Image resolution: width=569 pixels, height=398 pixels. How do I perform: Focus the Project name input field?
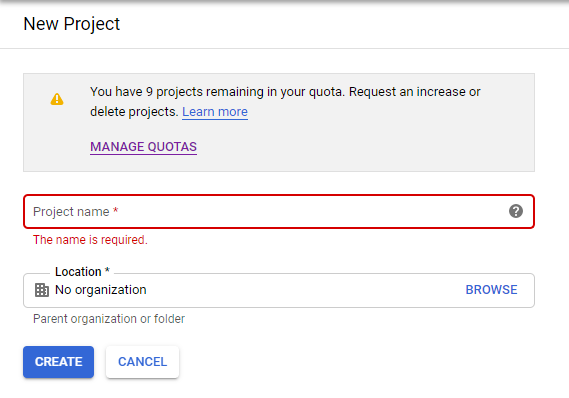click(279, 212)
